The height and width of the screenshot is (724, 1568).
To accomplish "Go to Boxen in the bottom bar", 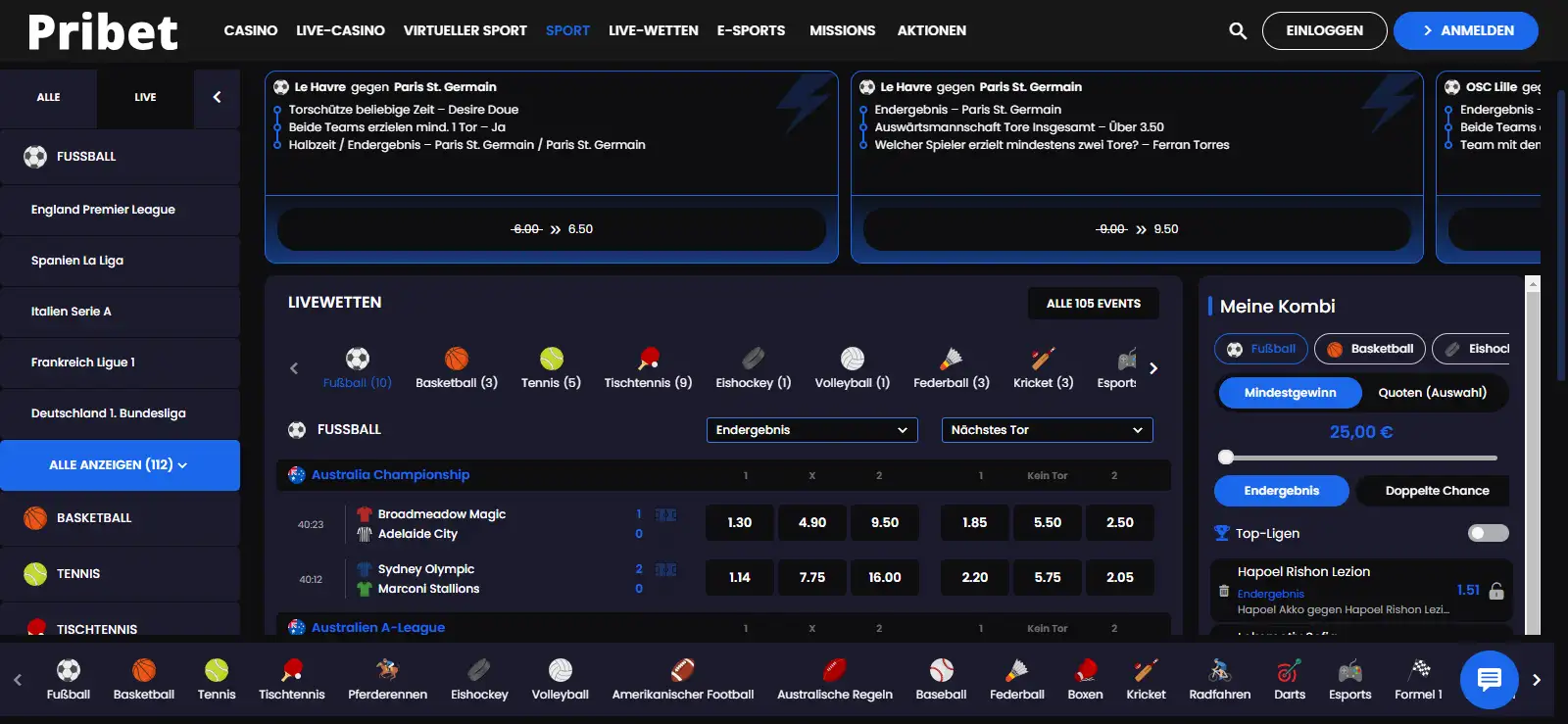I will [x=1085, y=680].
